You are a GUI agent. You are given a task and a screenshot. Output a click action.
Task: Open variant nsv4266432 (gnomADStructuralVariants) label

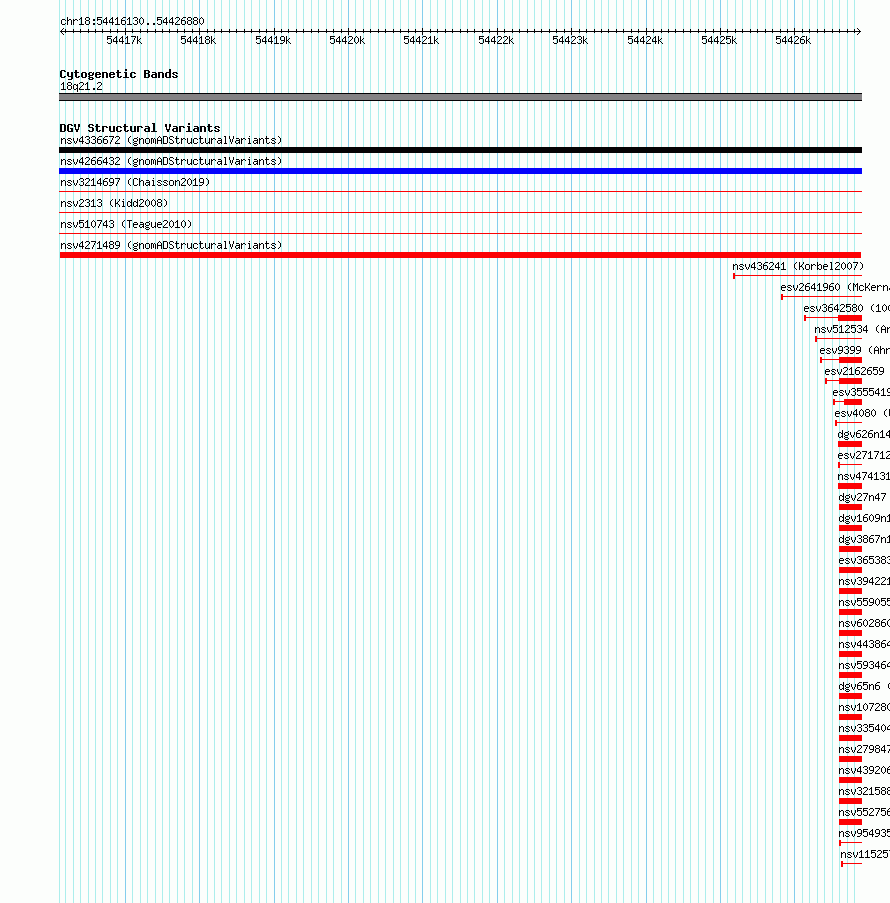171,161
